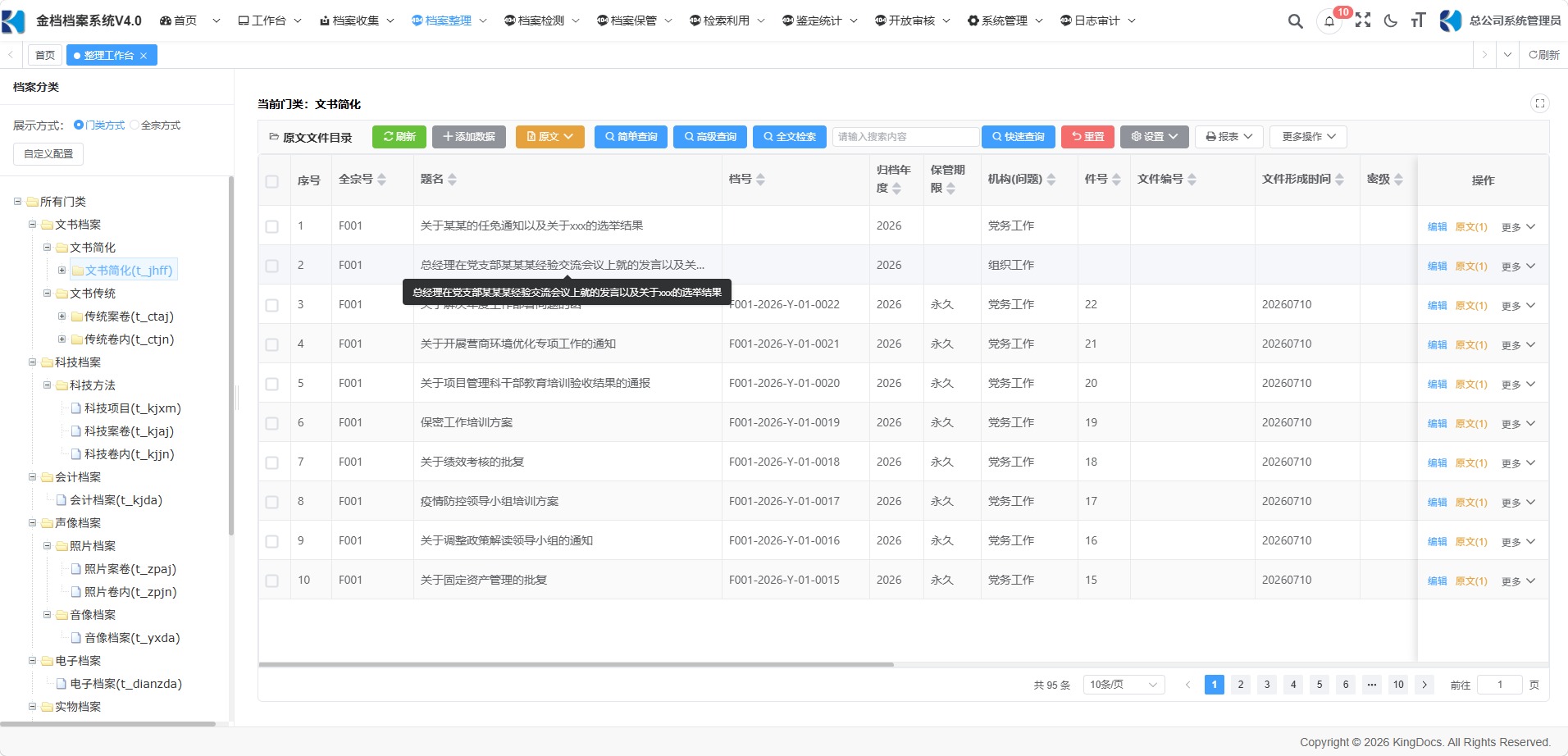
Task: Go to next page arrow in pagination
Action: pos(1424,685)
